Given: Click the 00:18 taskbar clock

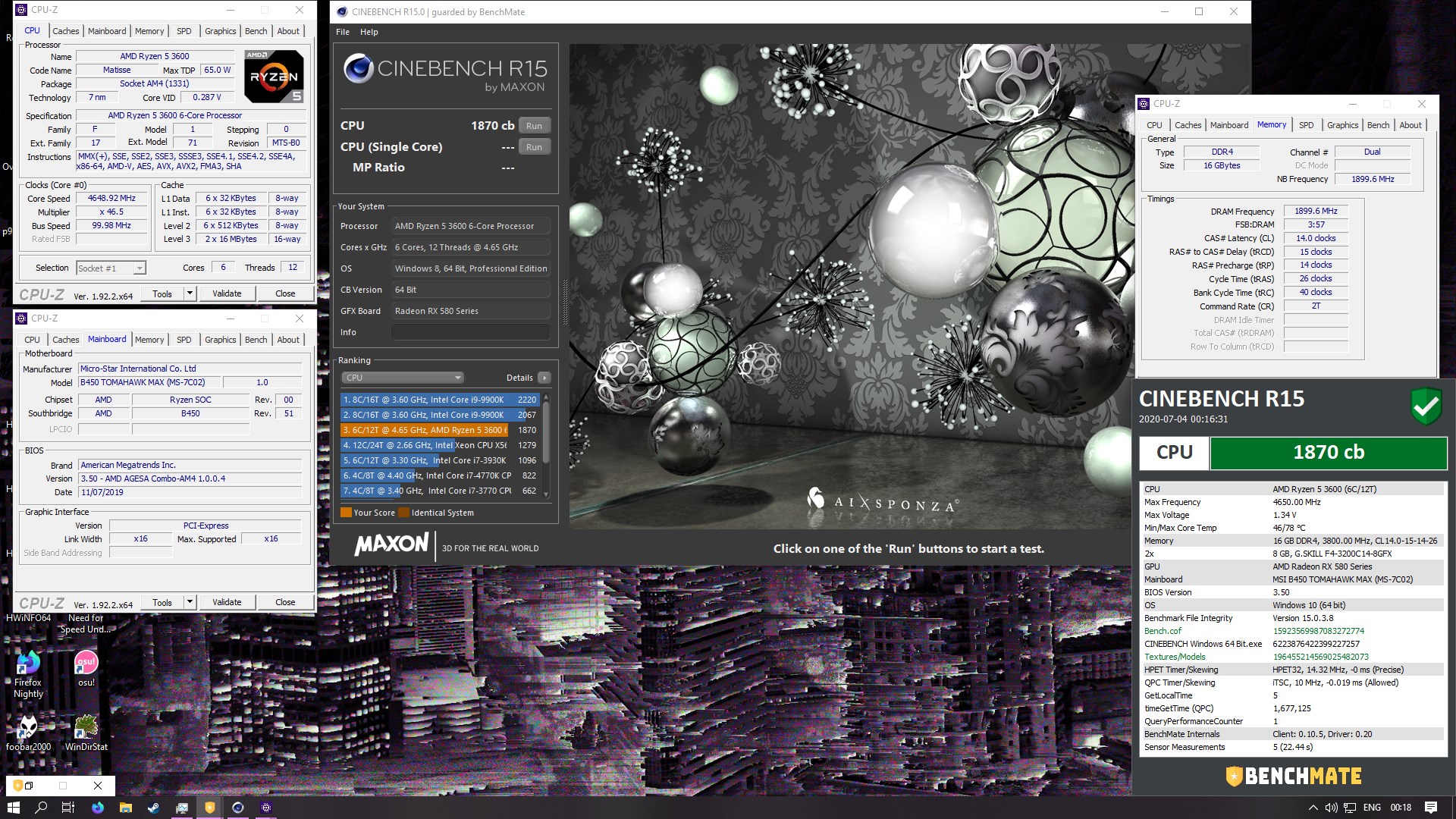Looking at the screenshot, I should [x=1401, y=808].
